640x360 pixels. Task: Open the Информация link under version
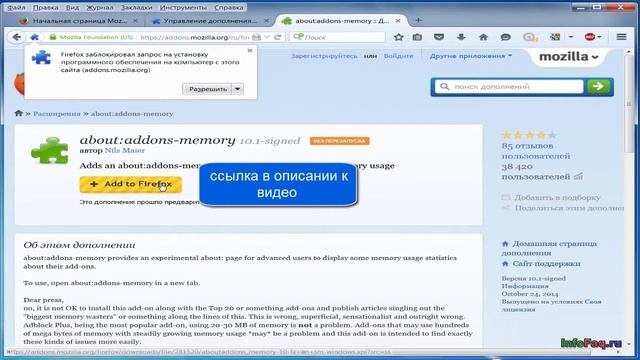coord(525,286)
